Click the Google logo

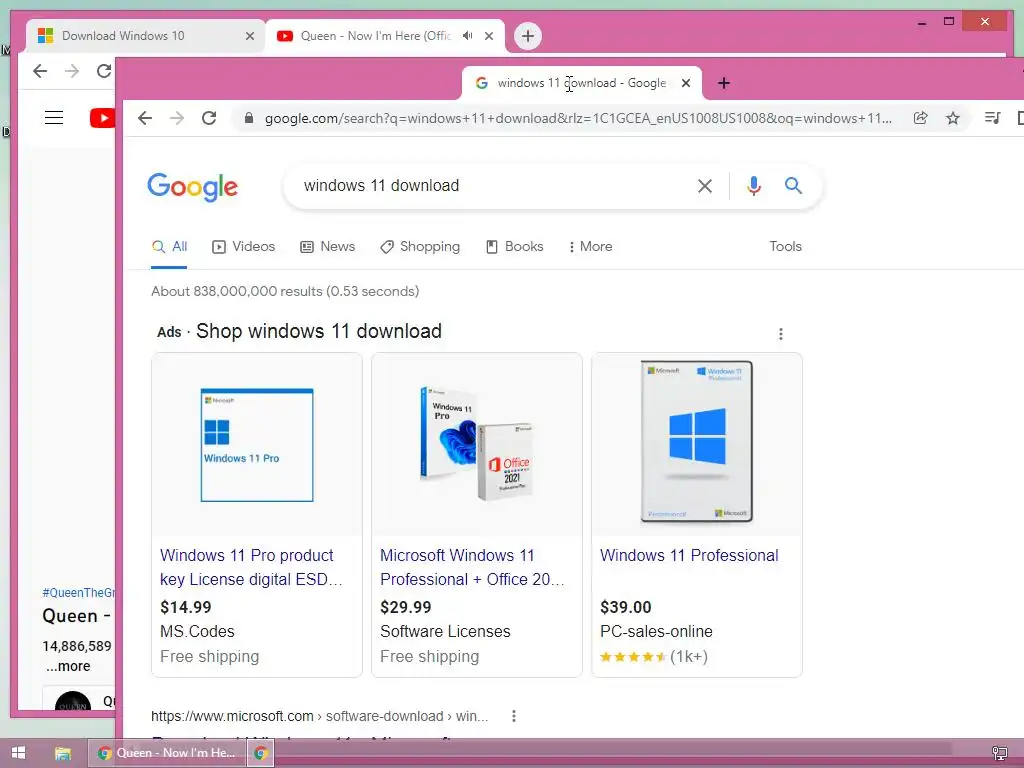193,187
